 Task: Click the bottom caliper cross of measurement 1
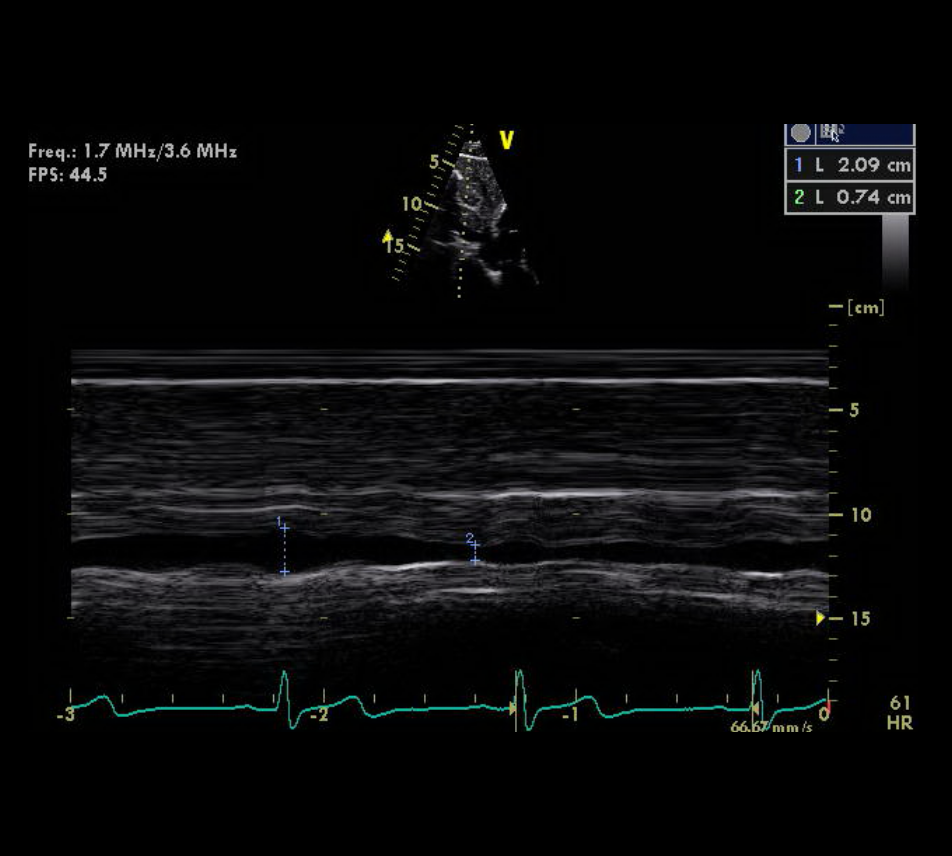coord(284,571)
